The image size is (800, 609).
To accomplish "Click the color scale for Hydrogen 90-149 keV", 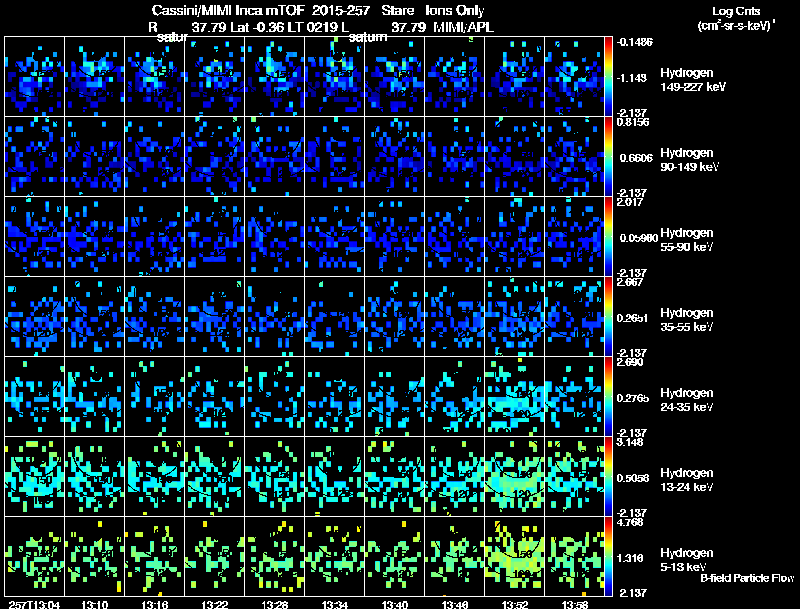I will (609, 156).
